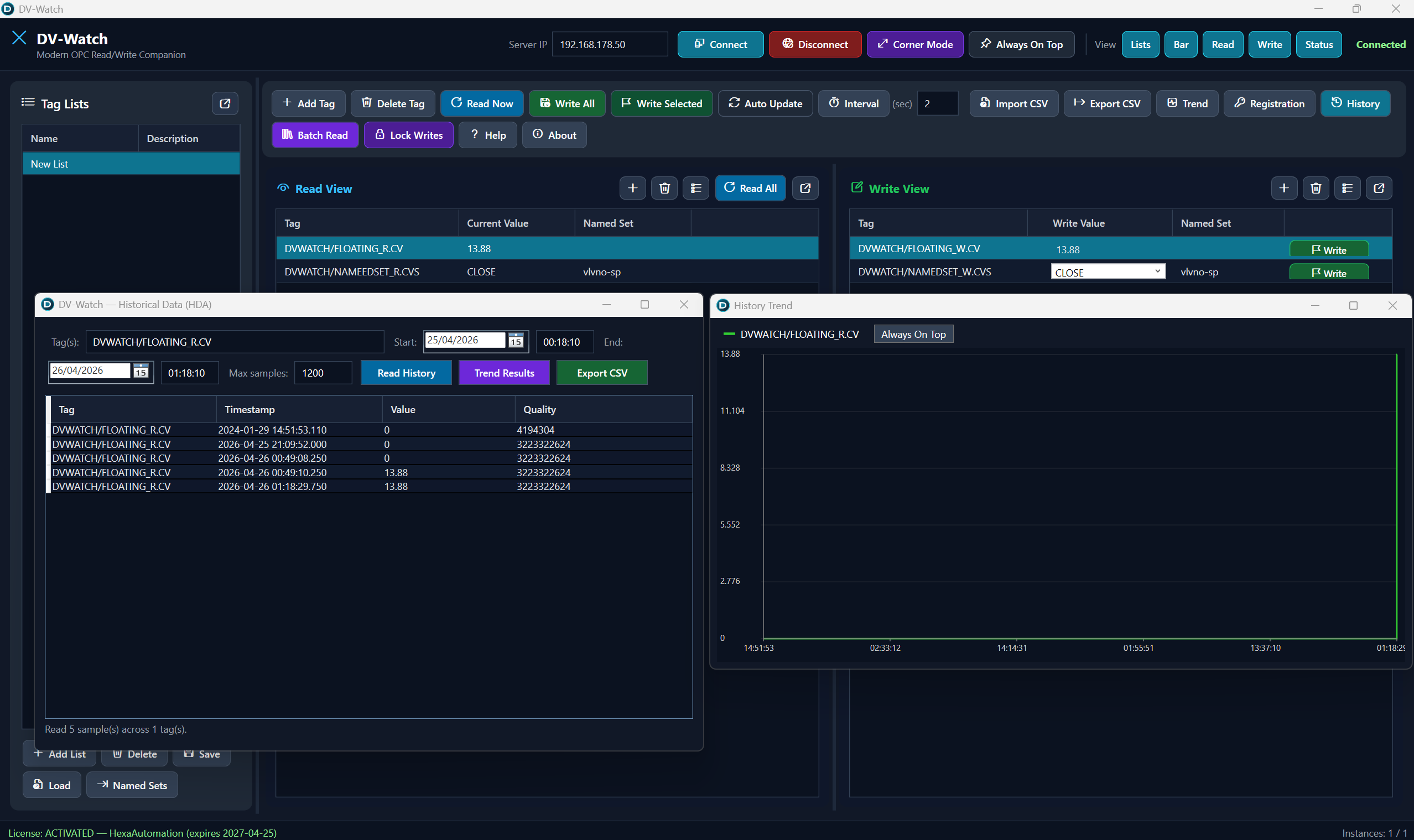Click the Interval button
The width and height of the screenshot is (1414, 840).
(854, 103)
